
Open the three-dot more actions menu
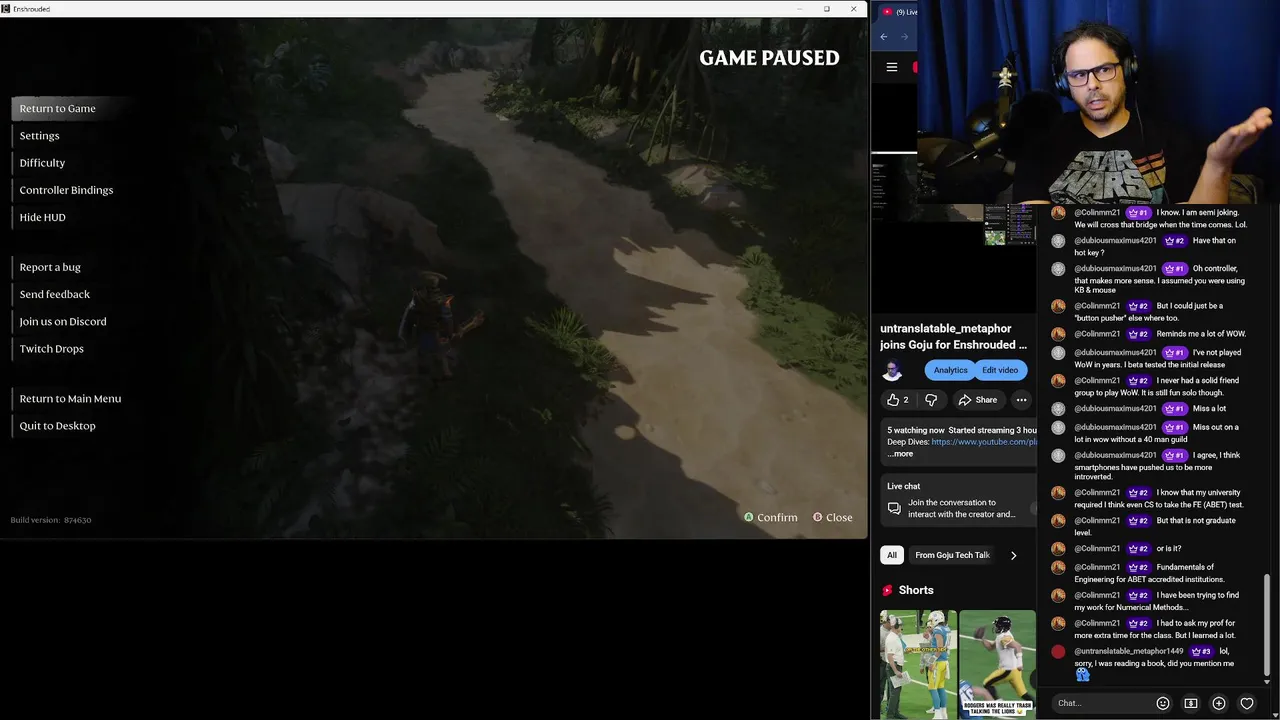click(1021, 400)
